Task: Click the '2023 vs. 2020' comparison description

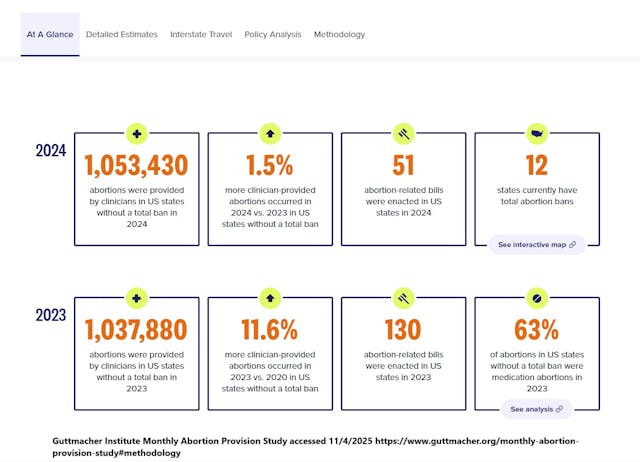Action: point(270,371)
